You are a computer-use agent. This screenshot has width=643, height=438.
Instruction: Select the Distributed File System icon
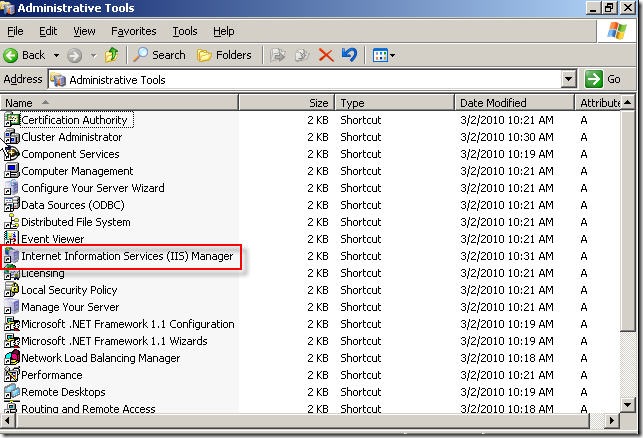click(11, 222)
